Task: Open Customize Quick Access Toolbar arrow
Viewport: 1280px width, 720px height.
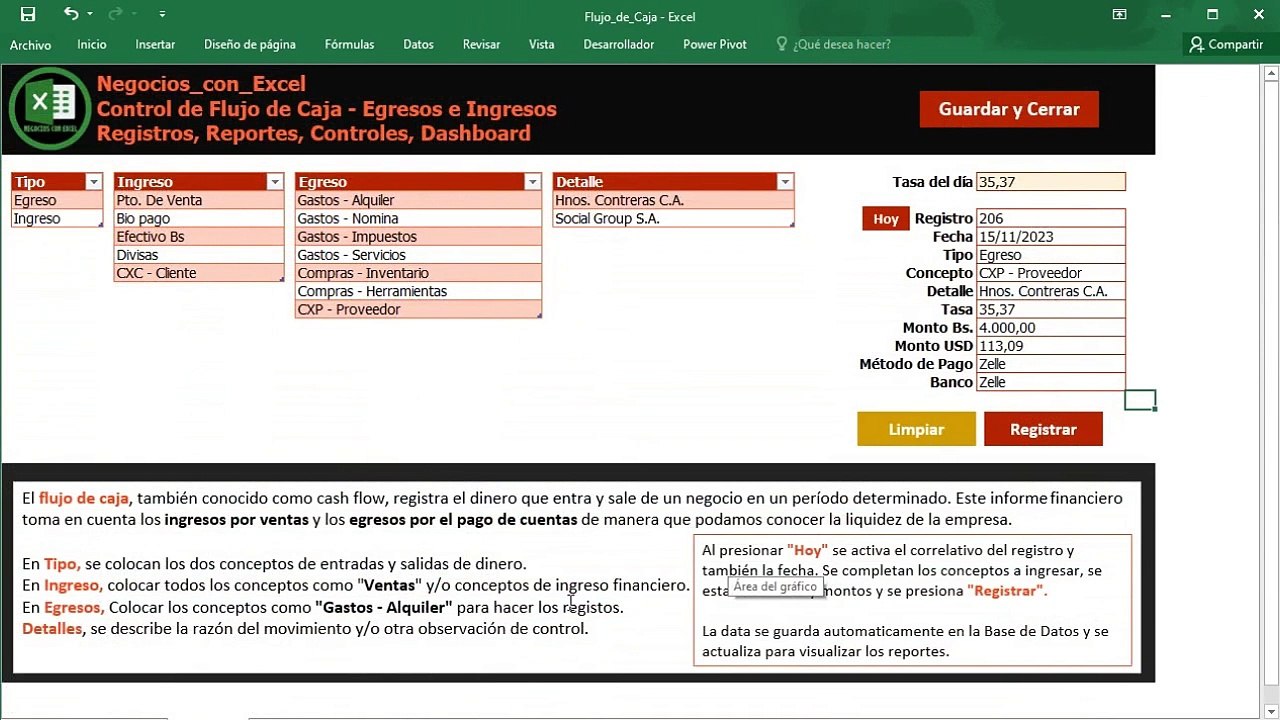Action: (162, 15)
